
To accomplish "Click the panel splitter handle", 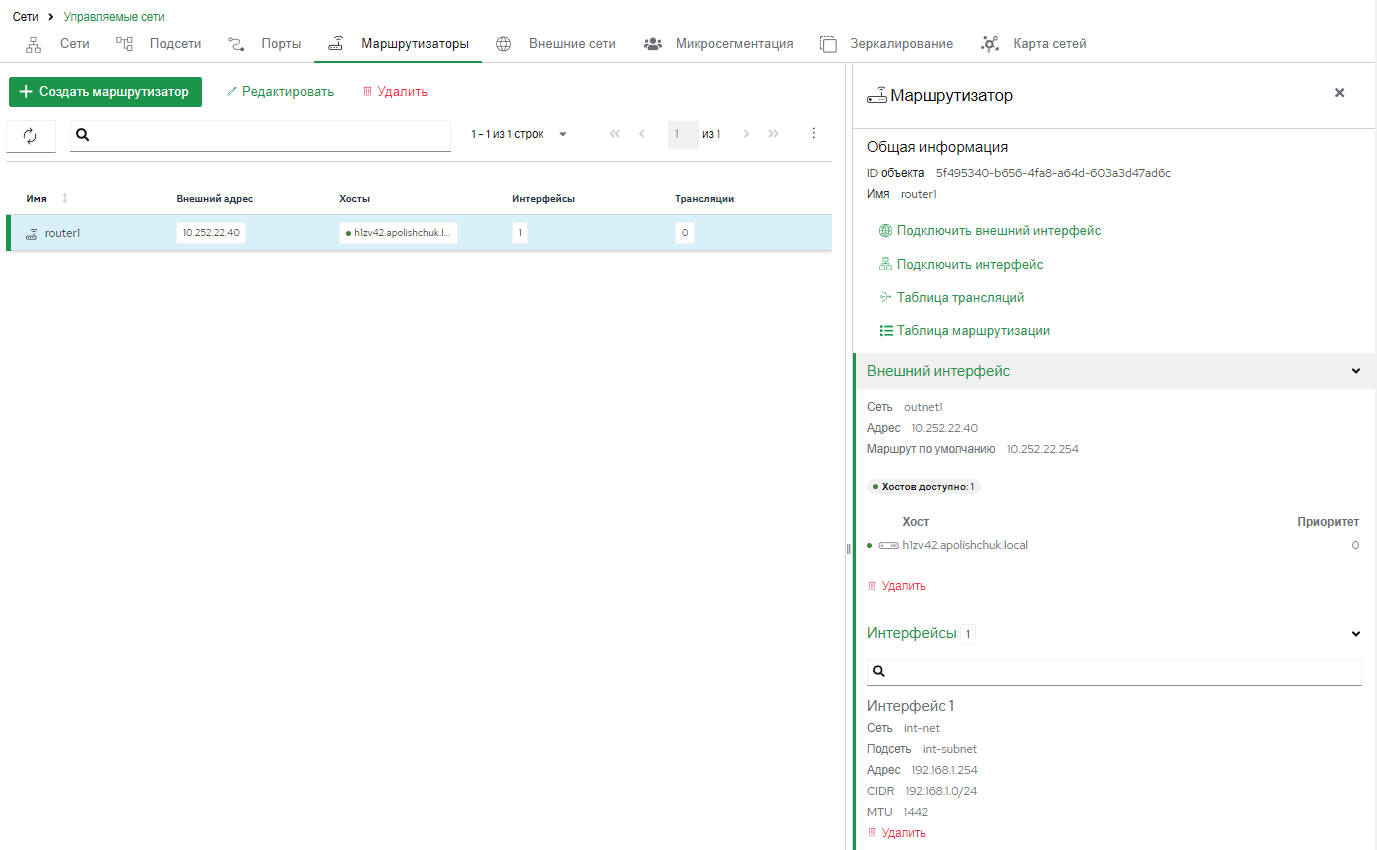I will [x=848, y=548].
